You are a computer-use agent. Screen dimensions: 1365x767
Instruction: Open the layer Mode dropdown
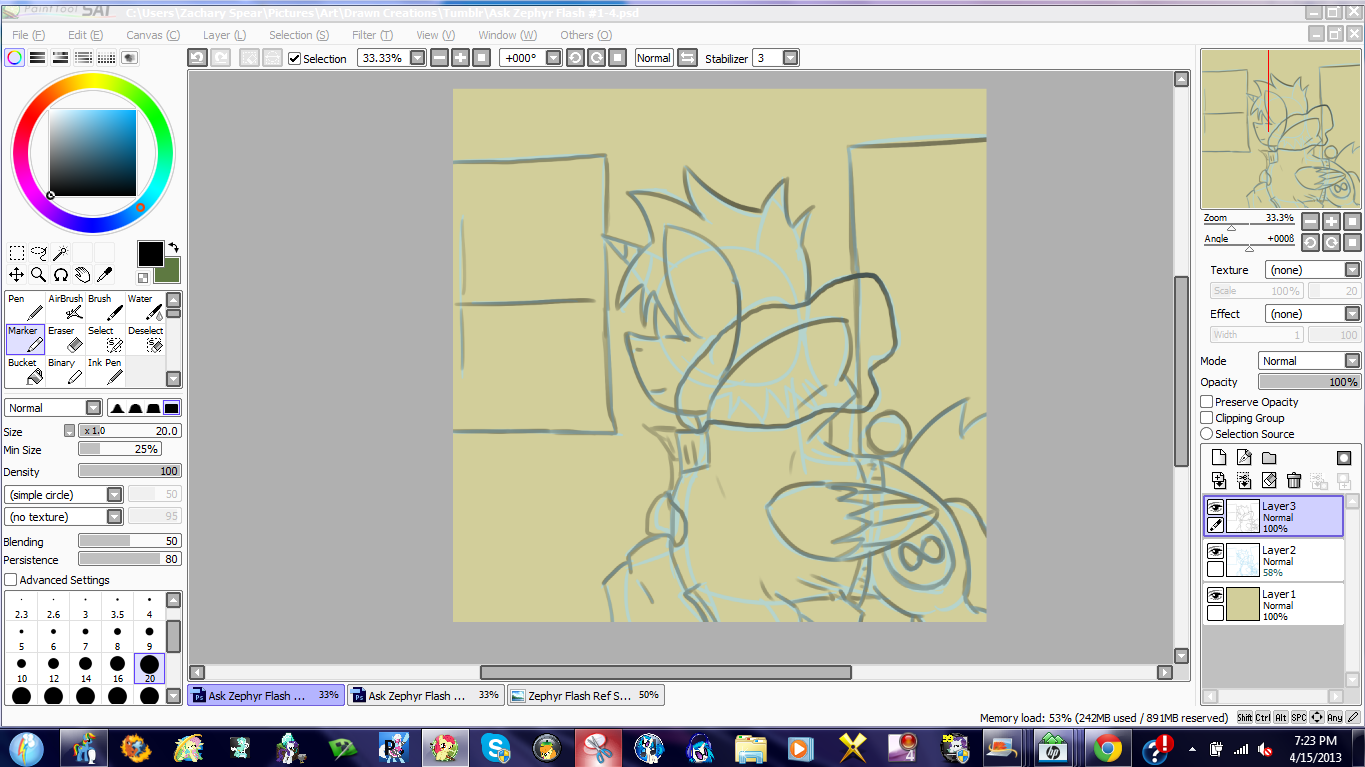tap(1309, 361)
